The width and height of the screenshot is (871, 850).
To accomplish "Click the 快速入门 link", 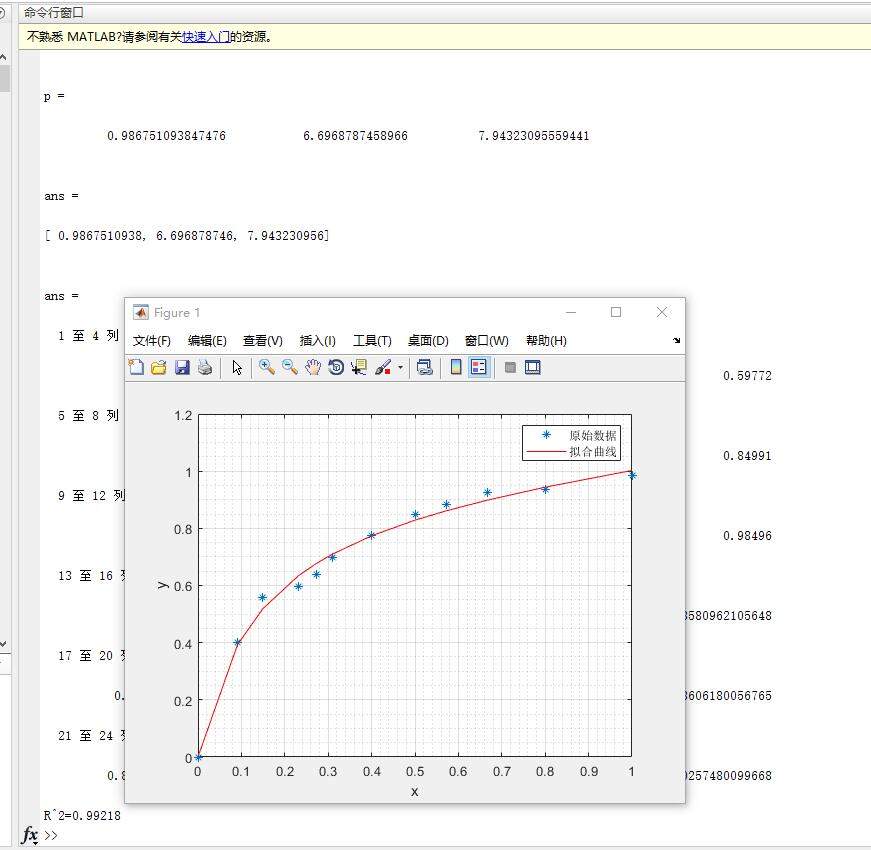I will [x=205, y=37].
